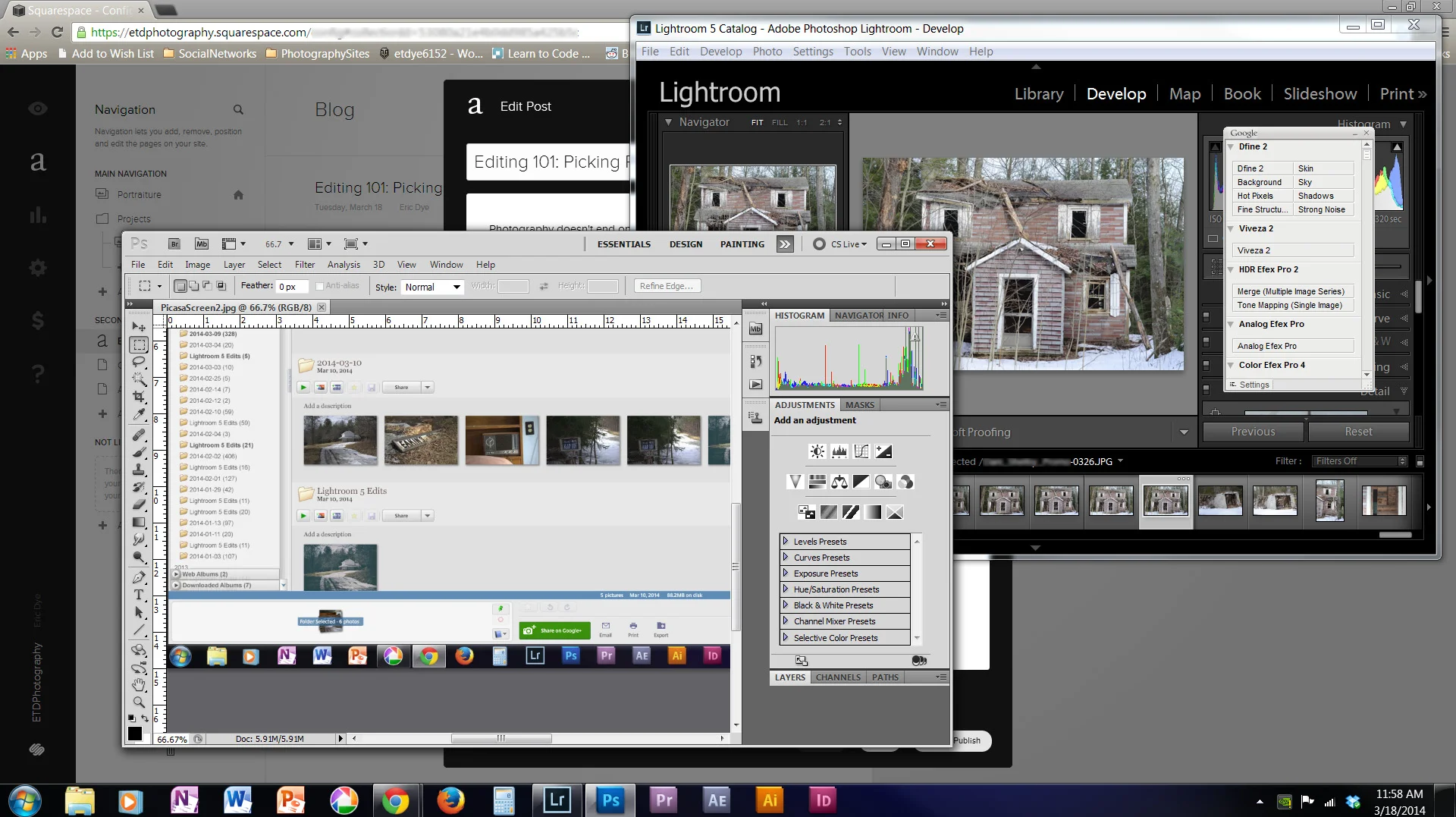Viewport: 1456px width, 817px height.
Task: Click the Refine Edge button
Action: (x=667, y=286)
